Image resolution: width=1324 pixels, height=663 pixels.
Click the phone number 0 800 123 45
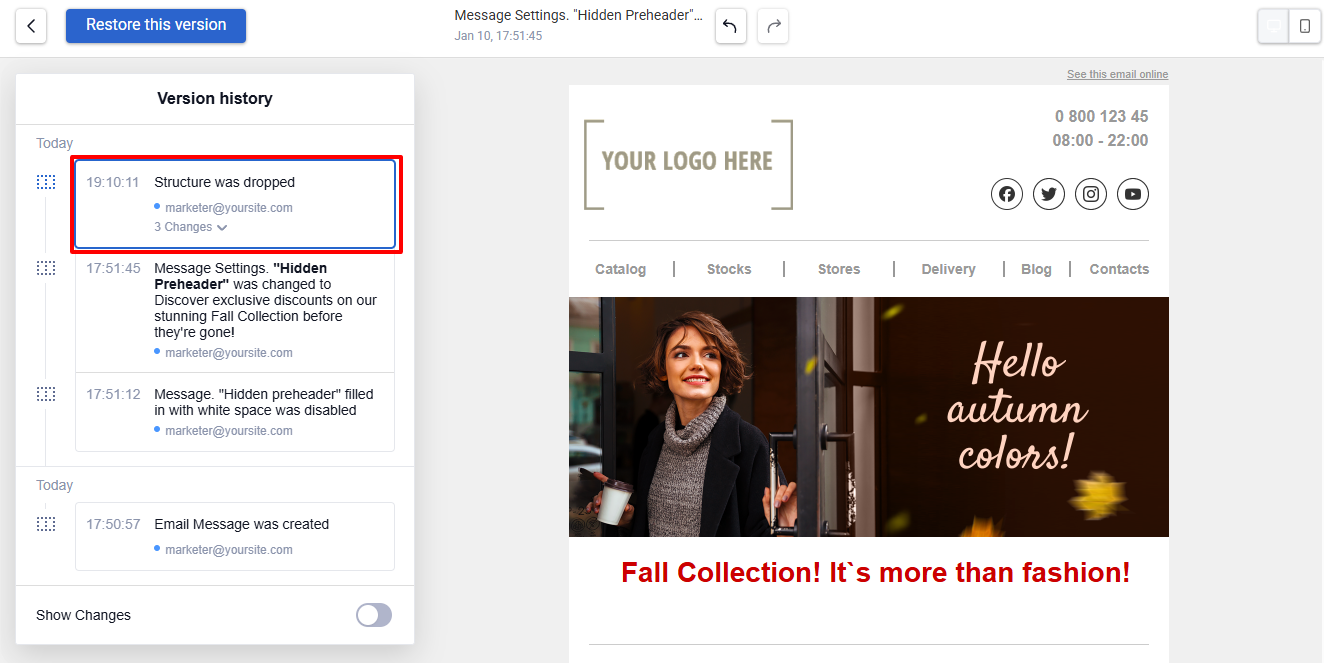1101,116
